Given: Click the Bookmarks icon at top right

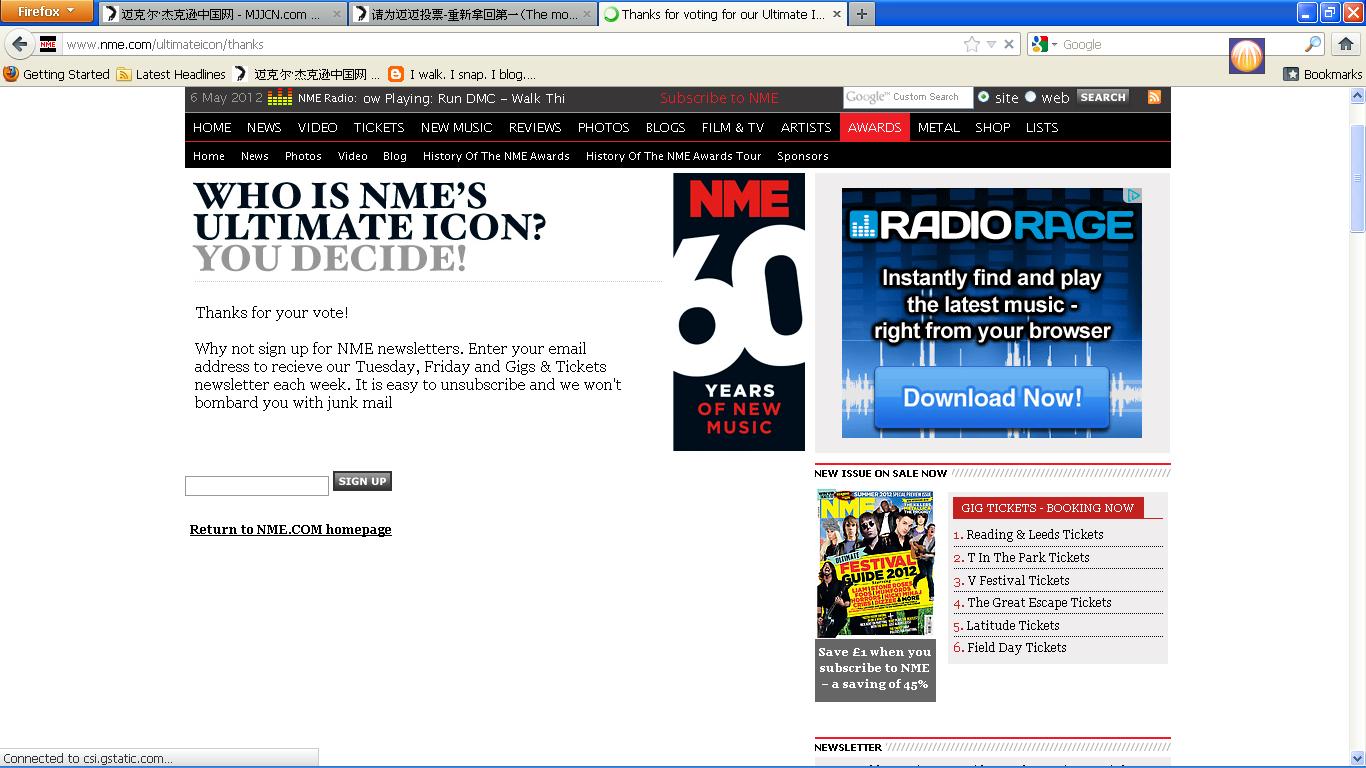Looking at the screenshot, I should coord(1290,73).
